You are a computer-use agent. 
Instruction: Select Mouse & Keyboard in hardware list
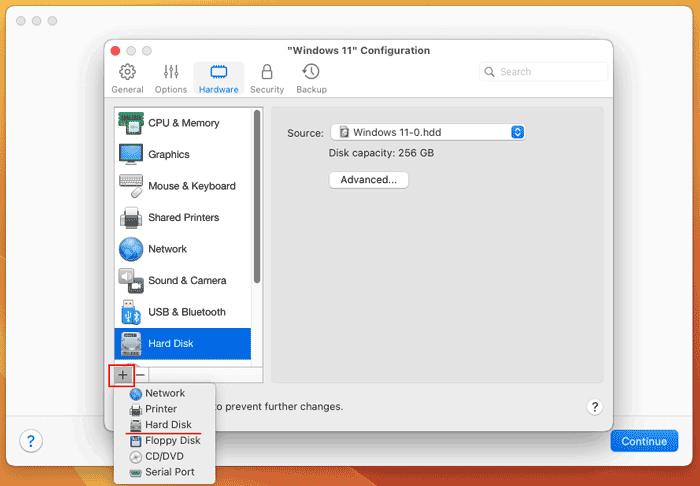coord(183,186)
